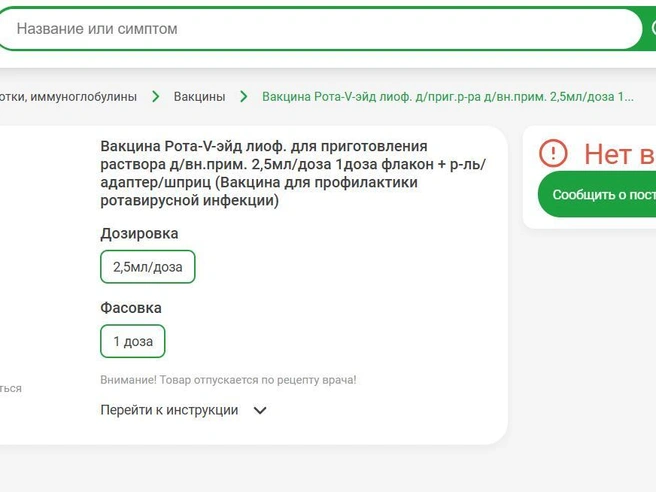656x492 pixels.
Task: Open the 'Вакцины' breadcrumb link
Action: (x=199, y=97)
